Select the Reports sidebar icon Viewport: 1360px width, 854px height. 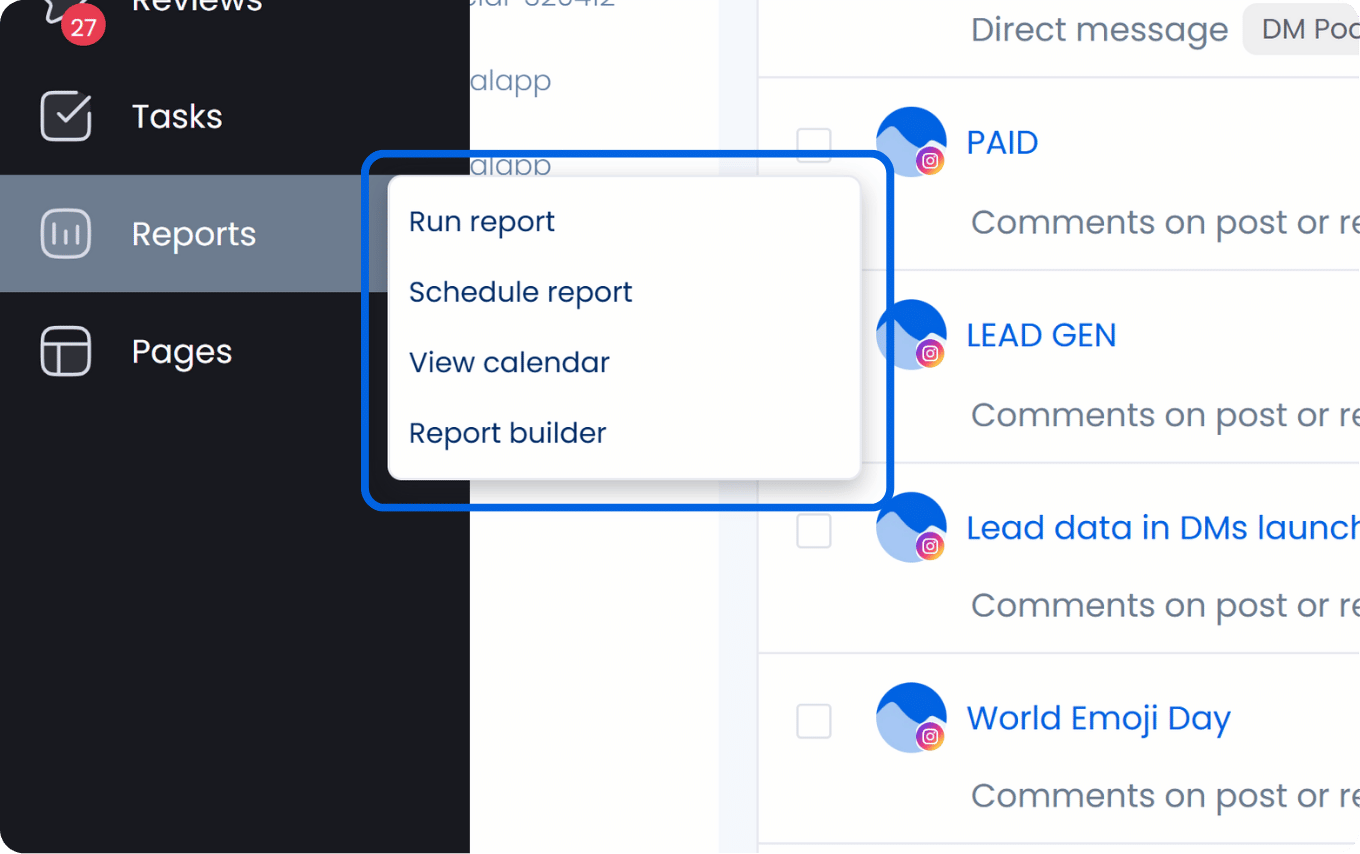pyautogui.click(x=64, y=233)
